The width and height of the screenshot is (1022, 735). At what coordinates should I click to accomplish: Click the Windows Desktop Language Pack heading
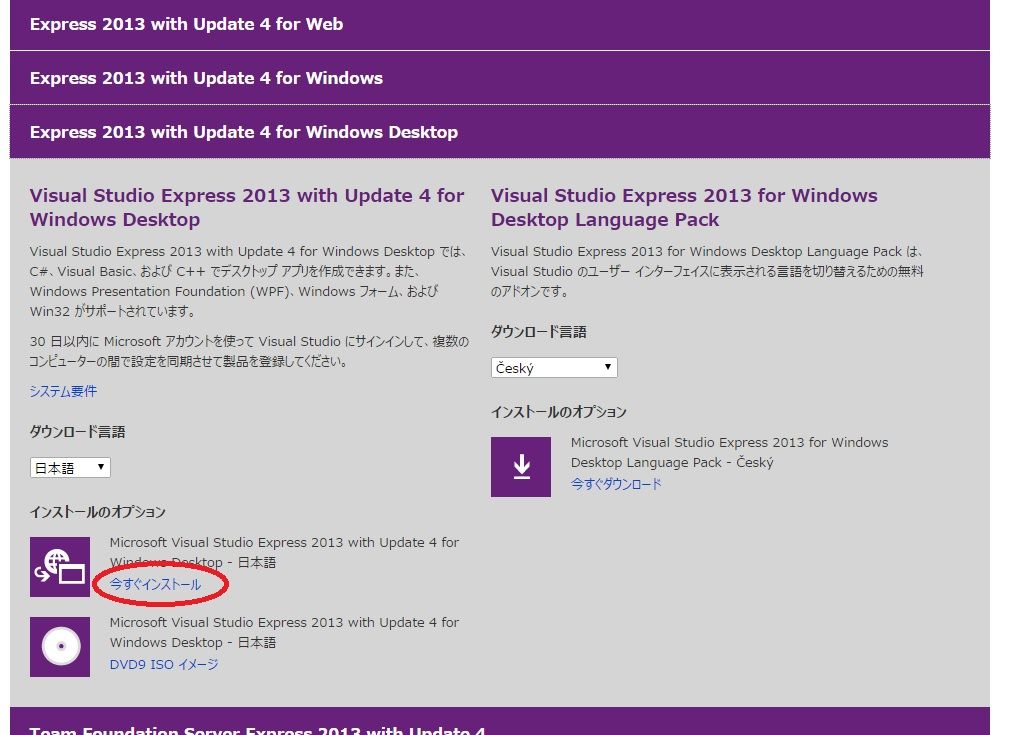pos(684,207)
